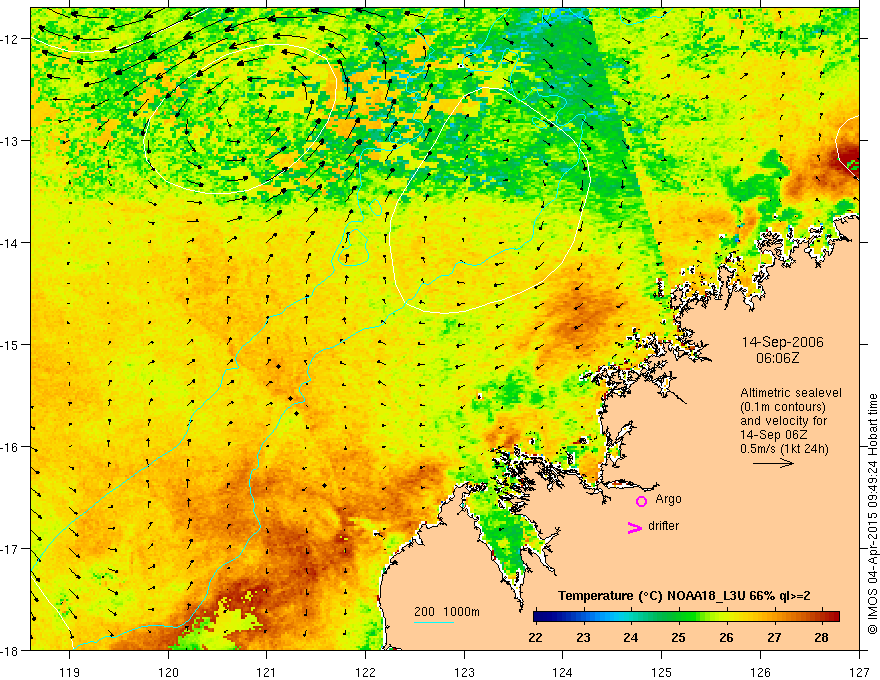The image size is (880, 680).
Task: Click colorbar tick label 28
Action: (822, 638)
